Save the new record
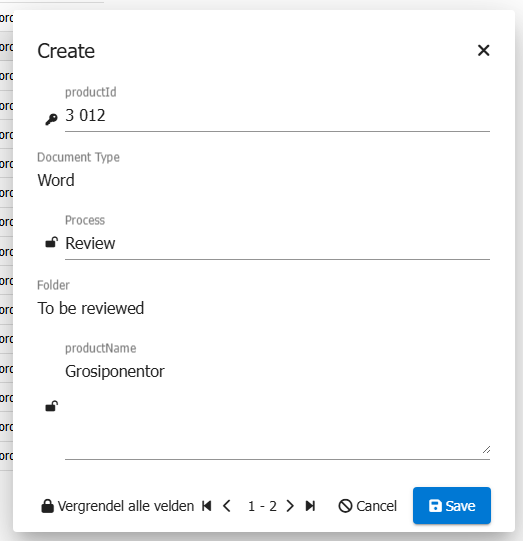The image size is (523, 541). (x=452, y=505)
